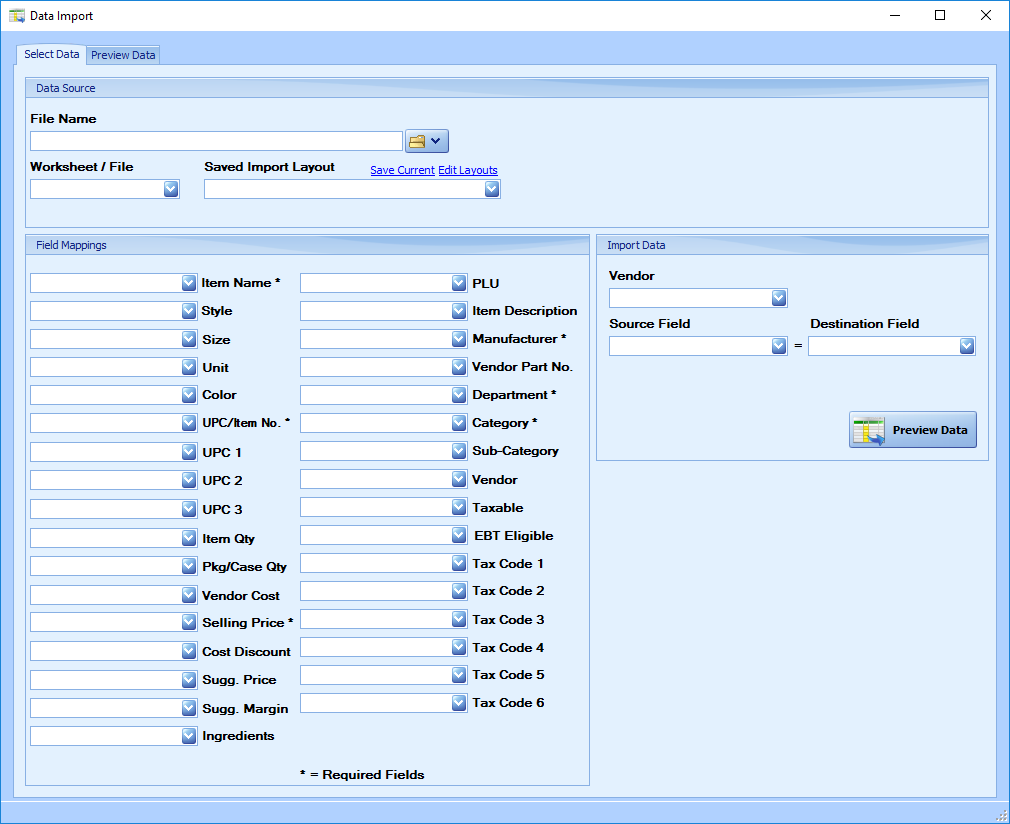This screenshot has height=824, width=1010.
Task: Open the Taxable mapping dropdown
Action: point(459,507)
